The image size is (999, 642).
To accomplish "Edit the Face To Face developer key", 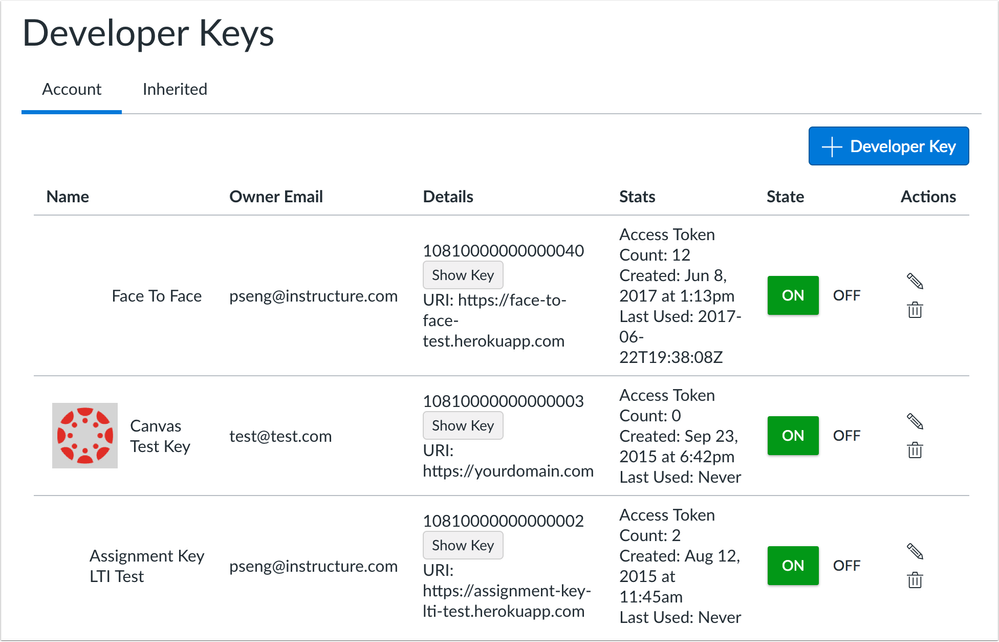I will point(914,281).
